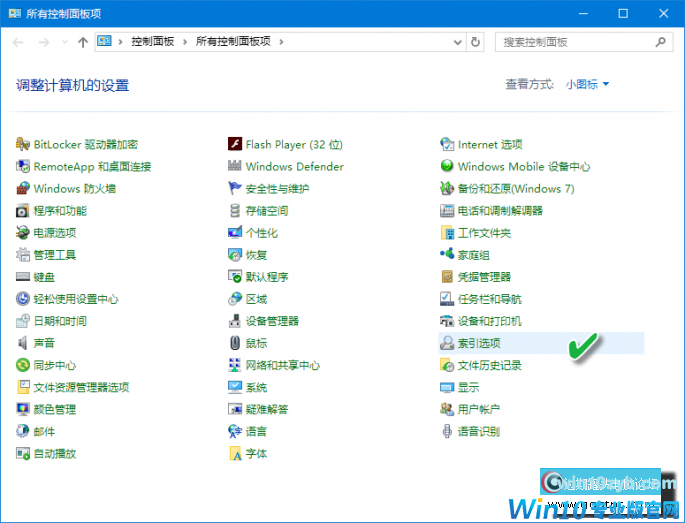
Task: Open the Windows 防火墙 icon
Action: pos(23,188)
